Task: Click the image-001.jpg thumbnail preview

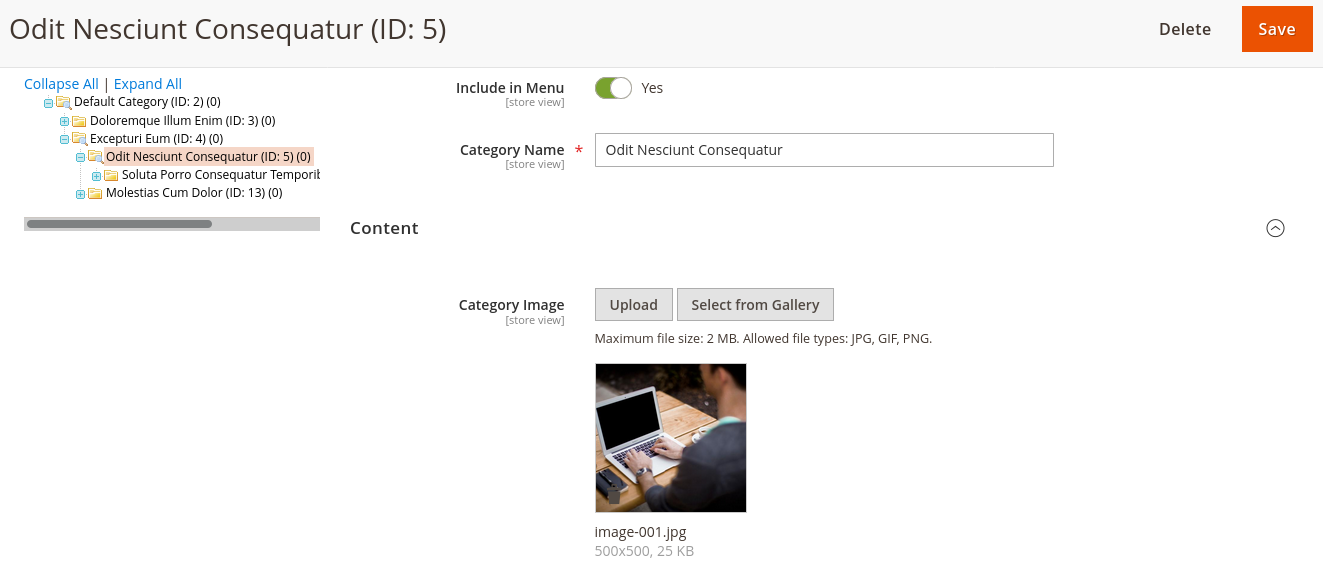Action: tap(670, 438)
